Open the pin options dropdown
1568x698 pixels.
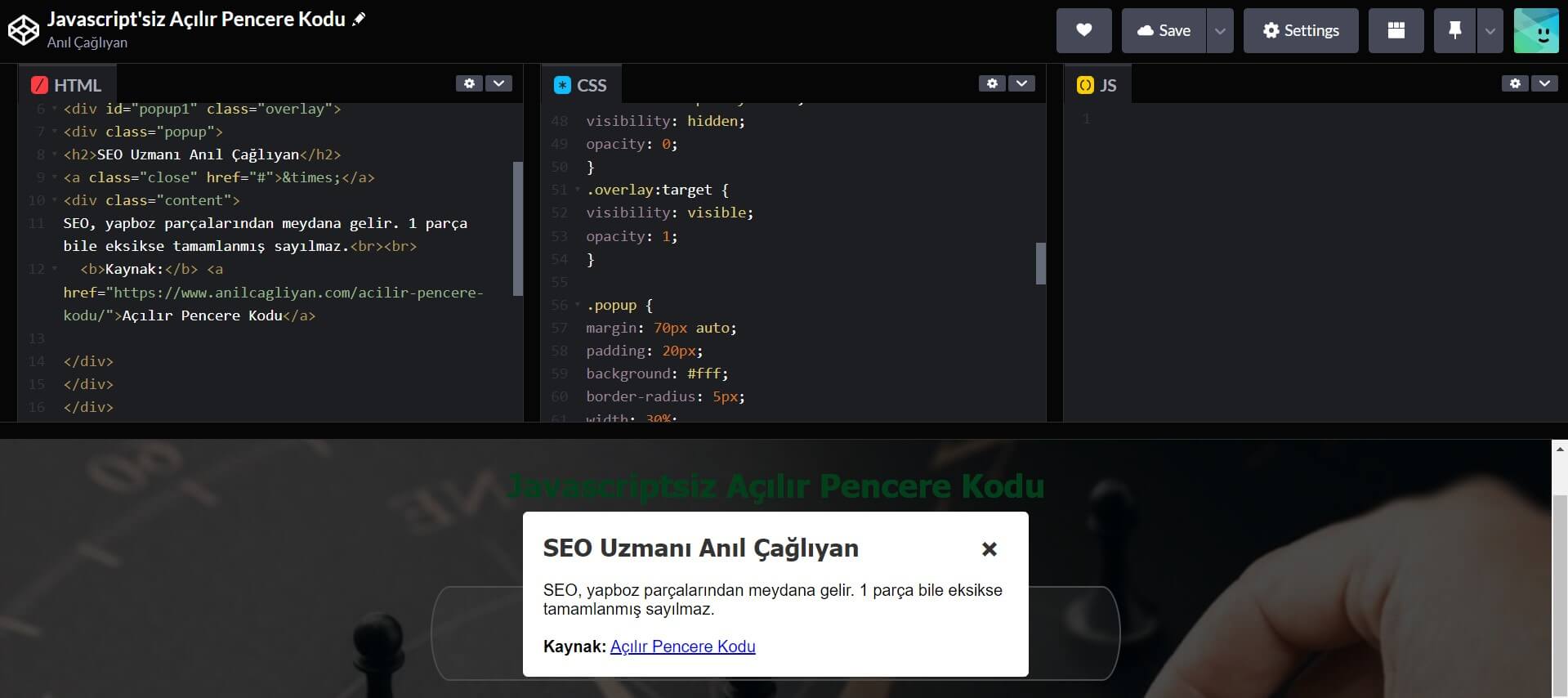pyautogui.click(x=1490, y=30)
